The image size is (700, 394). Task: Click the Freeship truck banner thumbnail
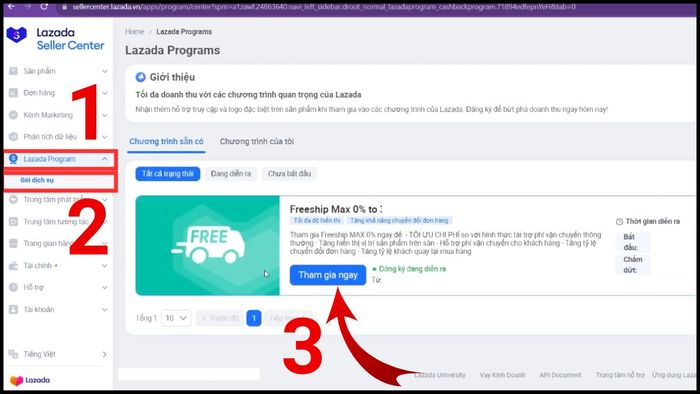[208, 245]
